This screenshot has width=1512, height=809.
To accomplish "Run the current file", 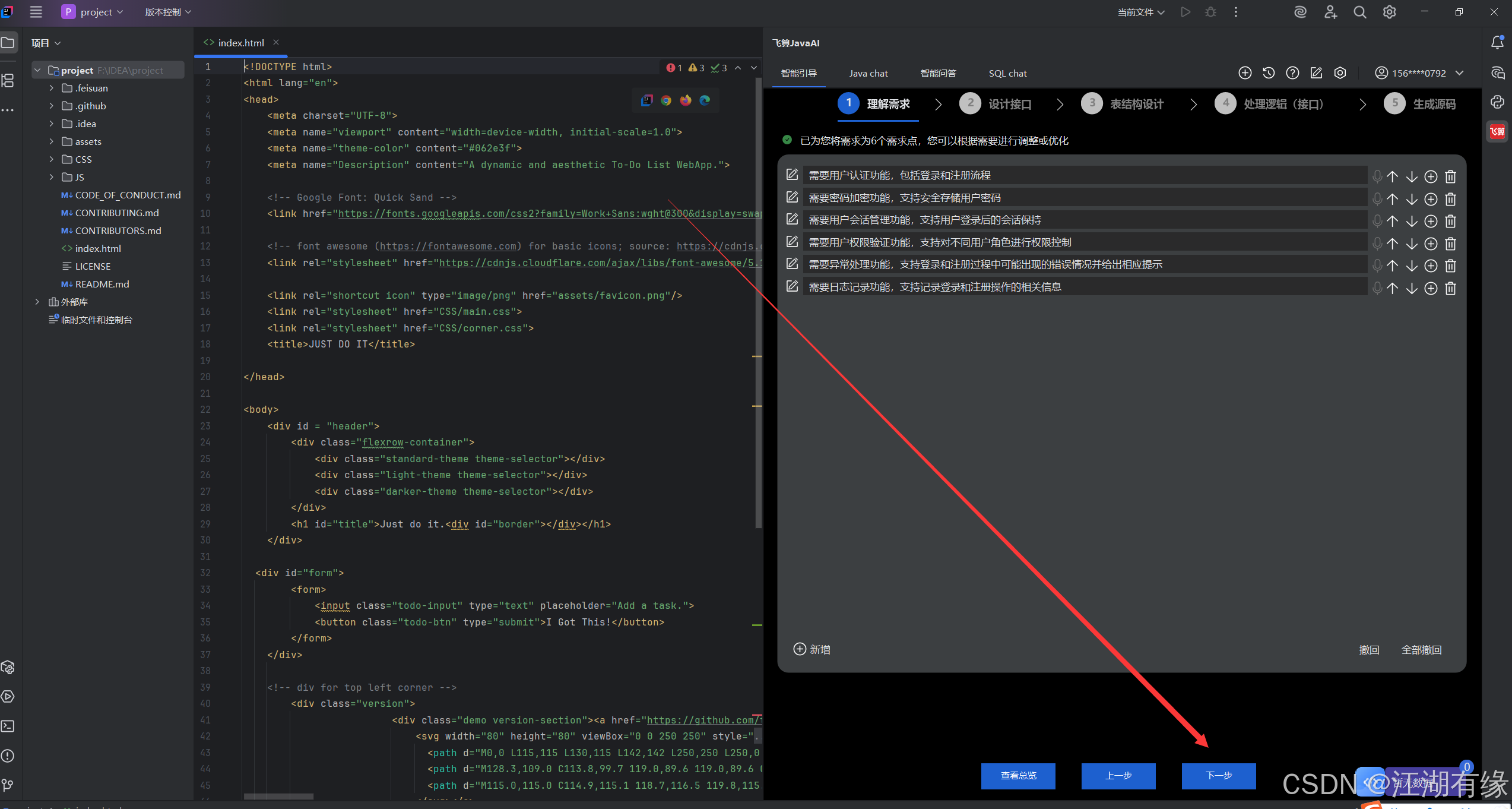I will tap(1185, 12).
